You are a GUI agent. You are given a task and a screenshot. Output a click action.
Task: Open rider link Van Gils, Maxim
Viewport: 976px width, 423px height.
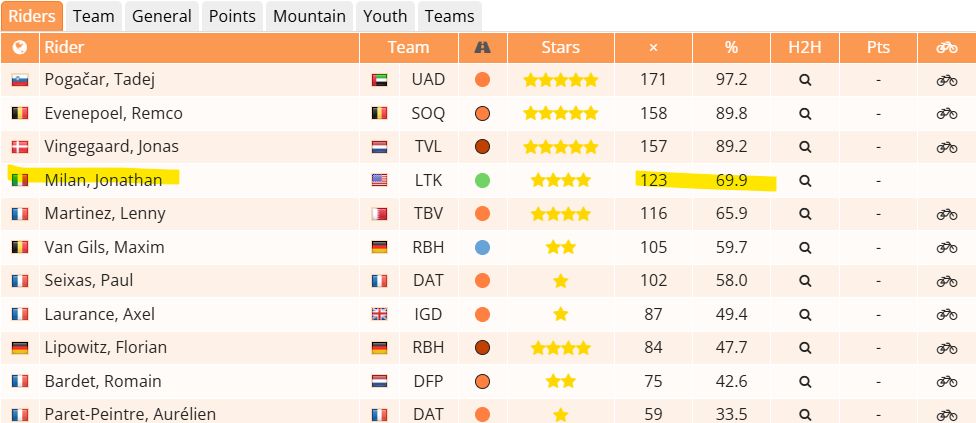[105, 248]
